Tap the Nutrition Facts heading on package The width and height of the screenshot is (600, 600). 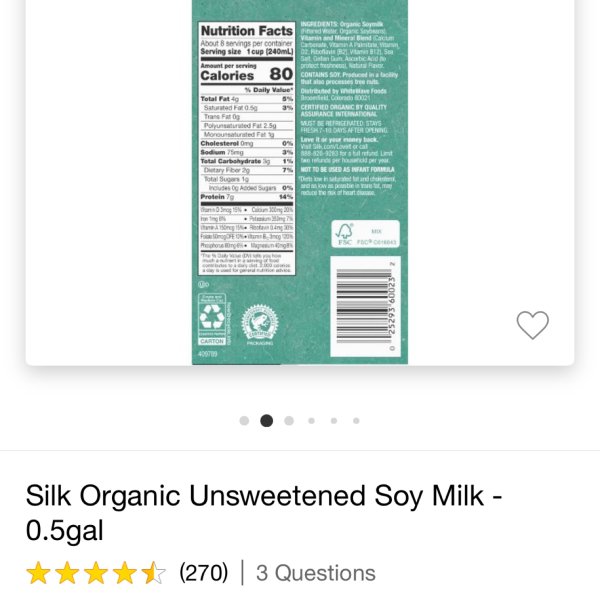click(x=247, y=31)
